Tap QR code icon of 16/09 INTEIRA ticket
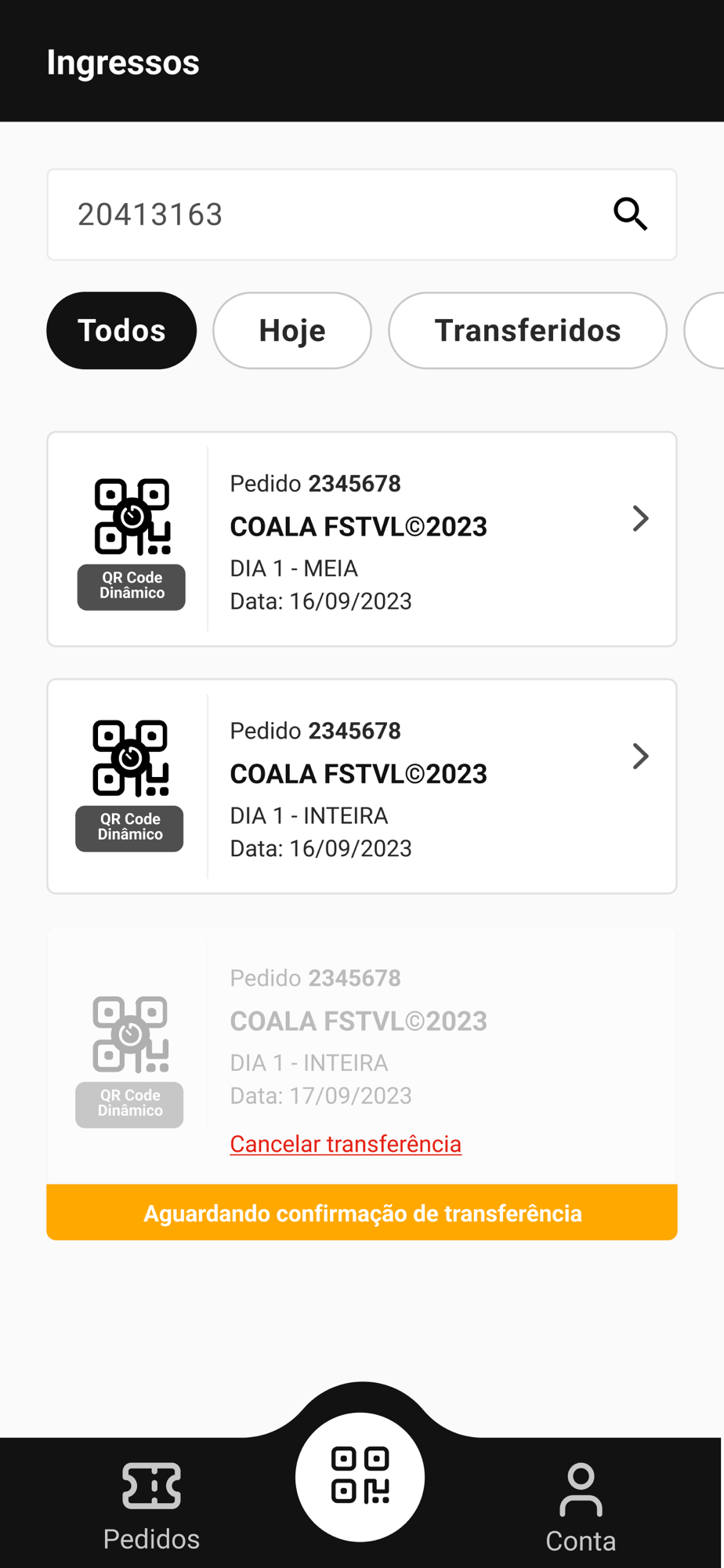The width and height of the screenshot is (724, 1568). (x=130, y=757)
